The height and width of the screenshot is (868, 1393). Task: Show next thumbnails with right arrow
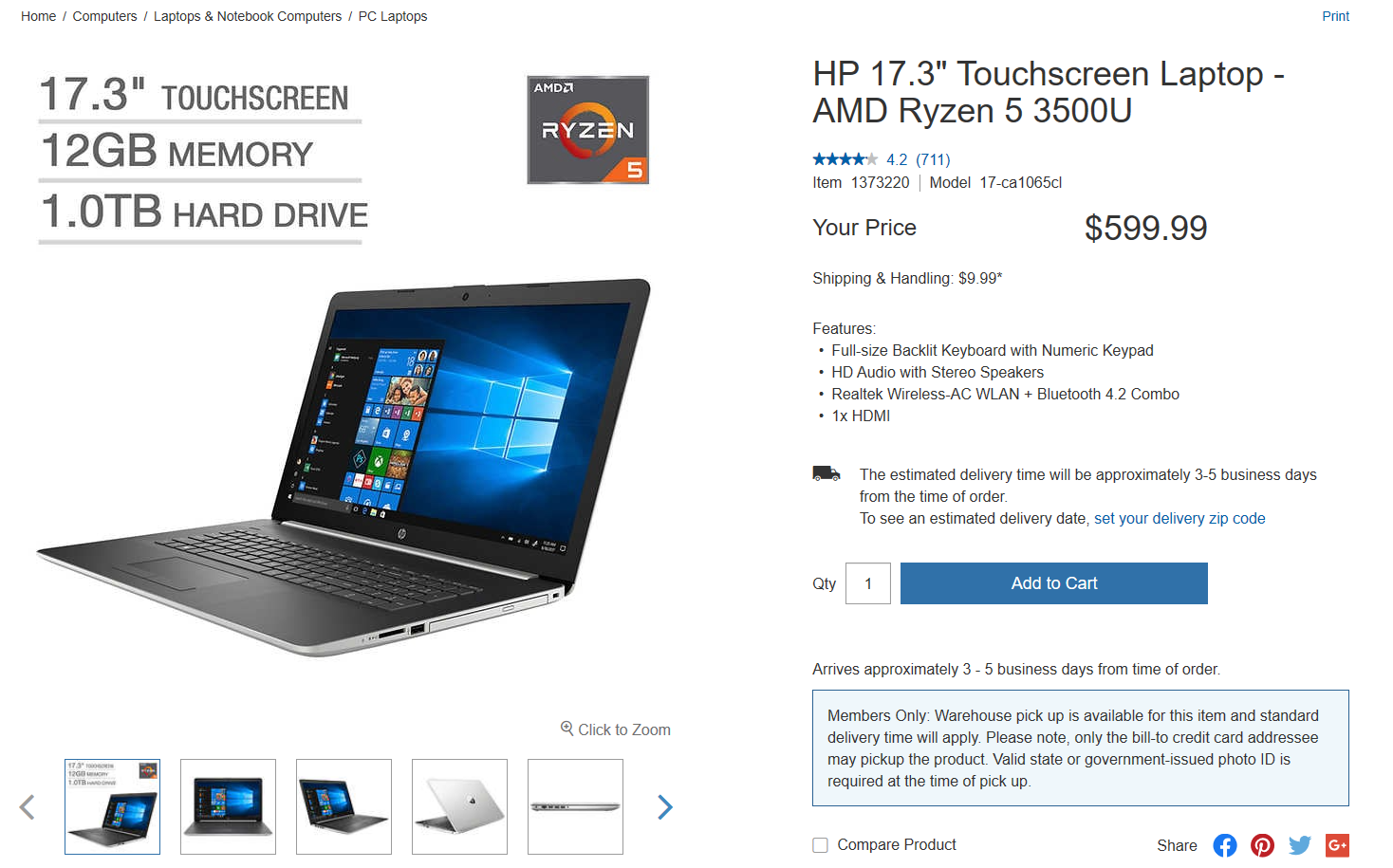[665, 807]
